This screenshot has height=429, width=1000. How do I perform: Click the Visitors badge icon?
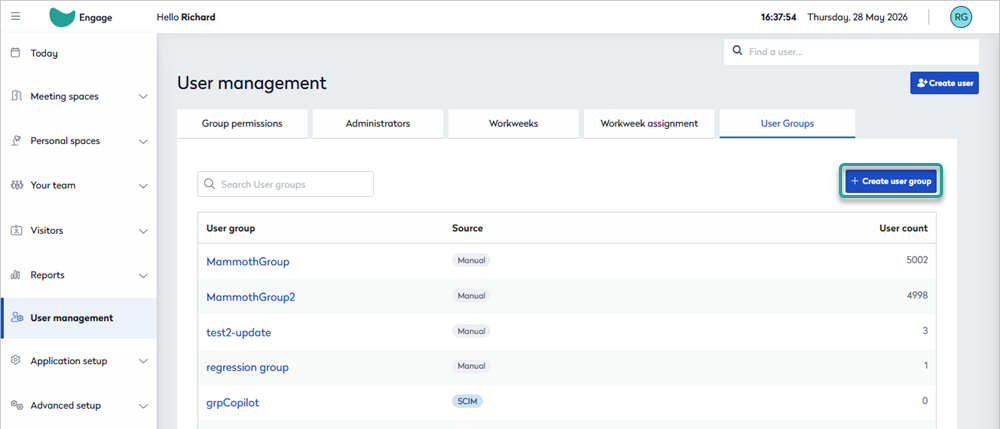pos(17,230)
